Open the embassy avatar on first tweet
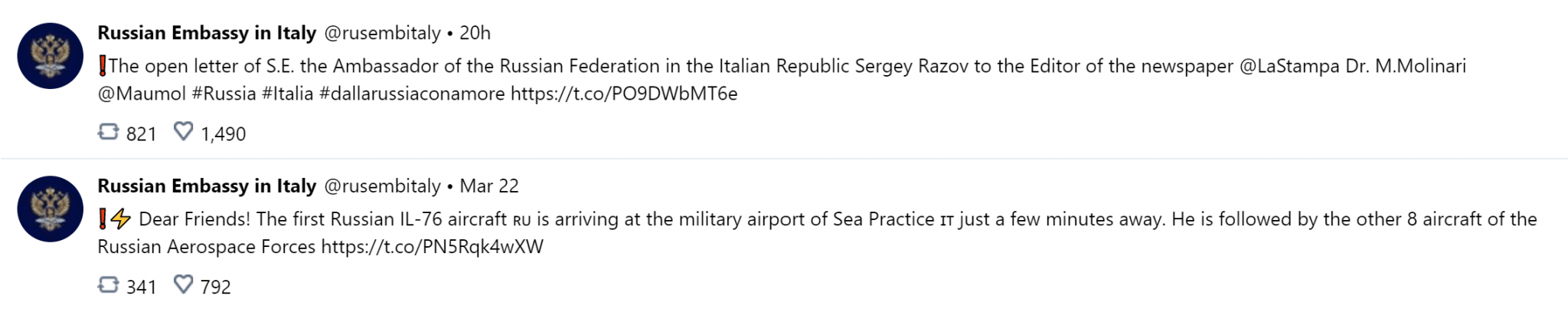 (x=51, y=56)
